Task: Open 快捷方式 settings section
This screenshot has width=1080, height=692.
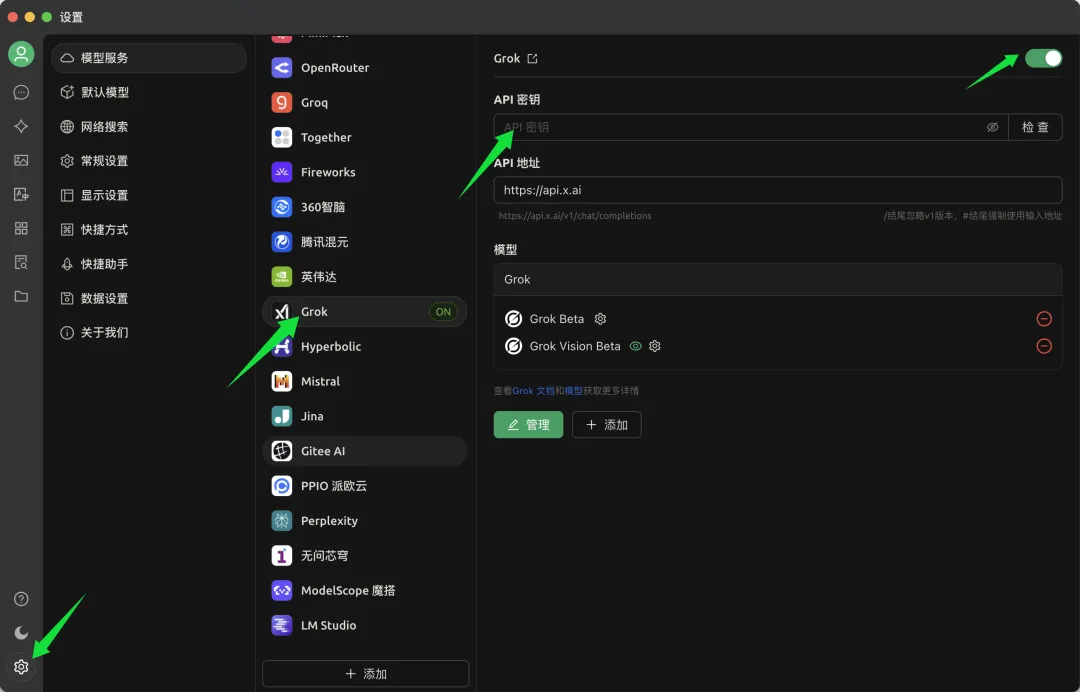Action: pyautogui.click(x=149, y=229)
